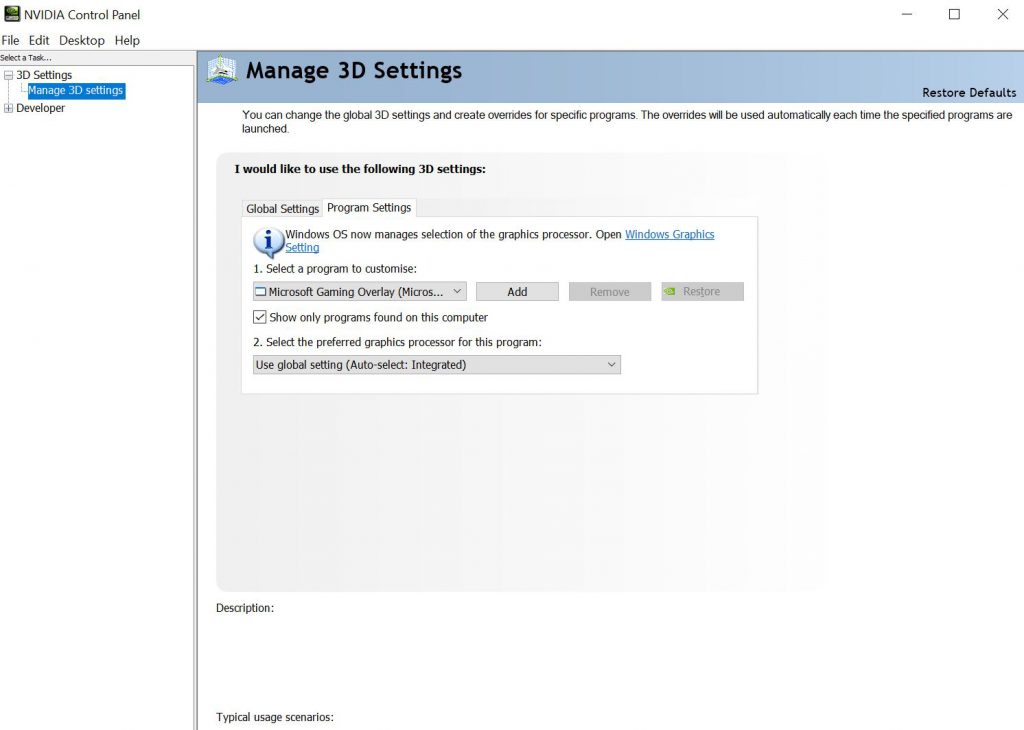Open the Desktop menu
The image size is (1024, 730).
point(82,40)
